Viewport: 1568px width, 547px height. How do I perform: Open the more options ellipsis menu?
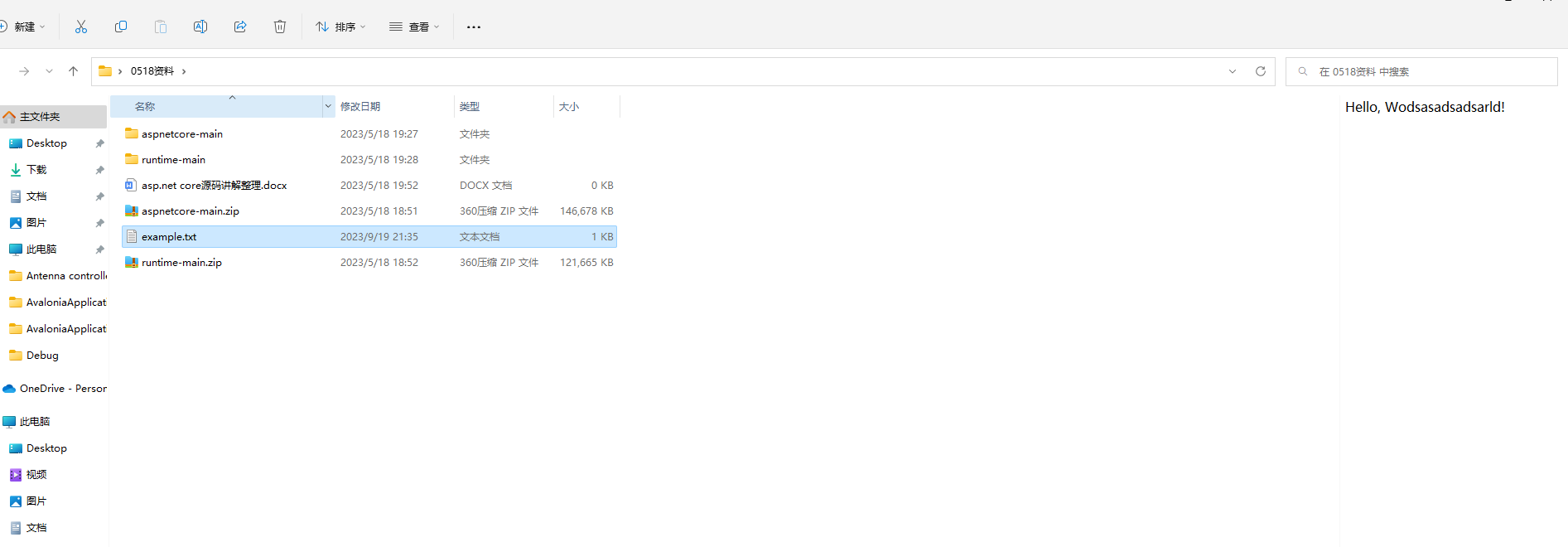474,27
